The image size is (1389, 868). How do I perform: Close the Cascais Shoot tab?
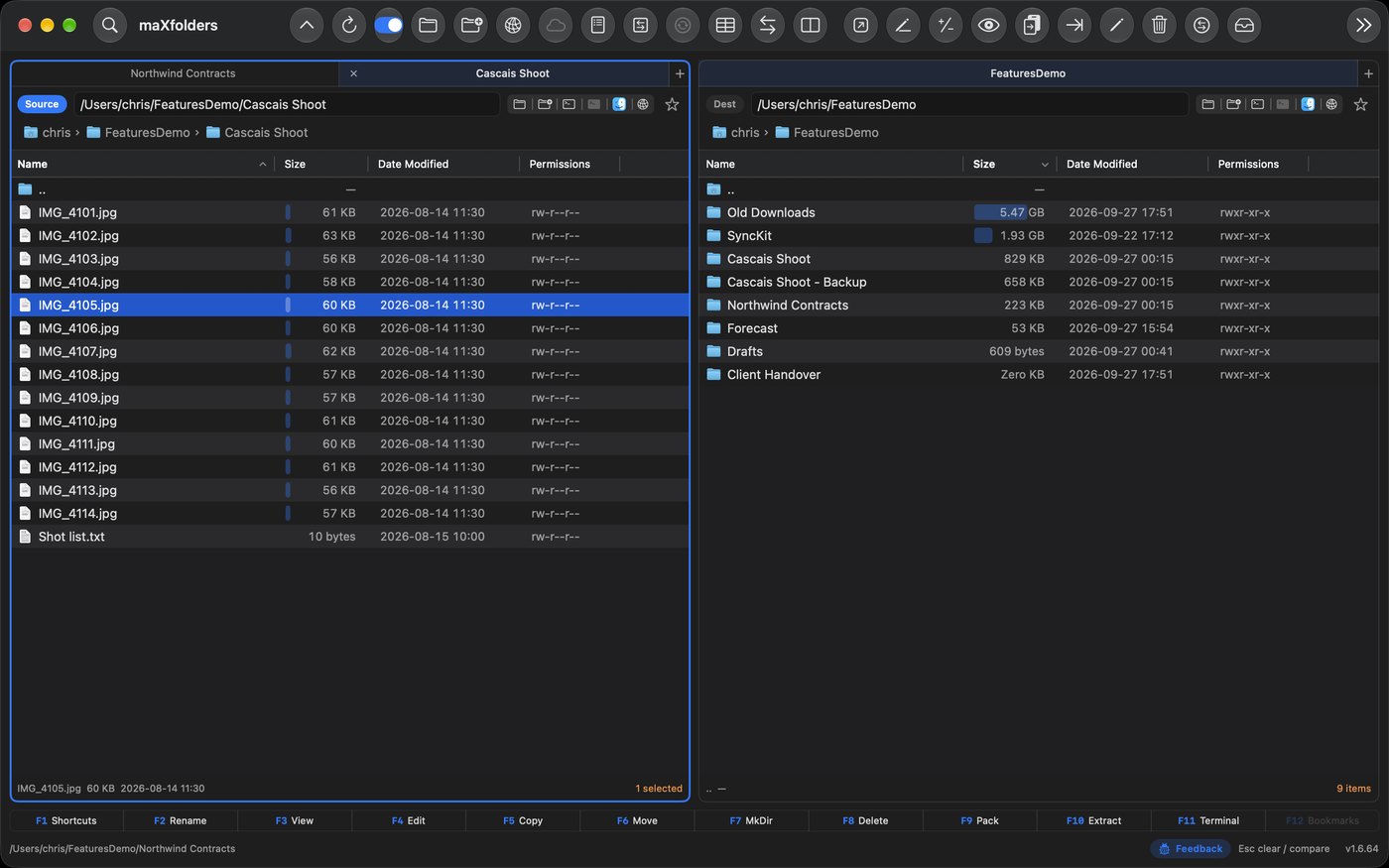point(353,73)
